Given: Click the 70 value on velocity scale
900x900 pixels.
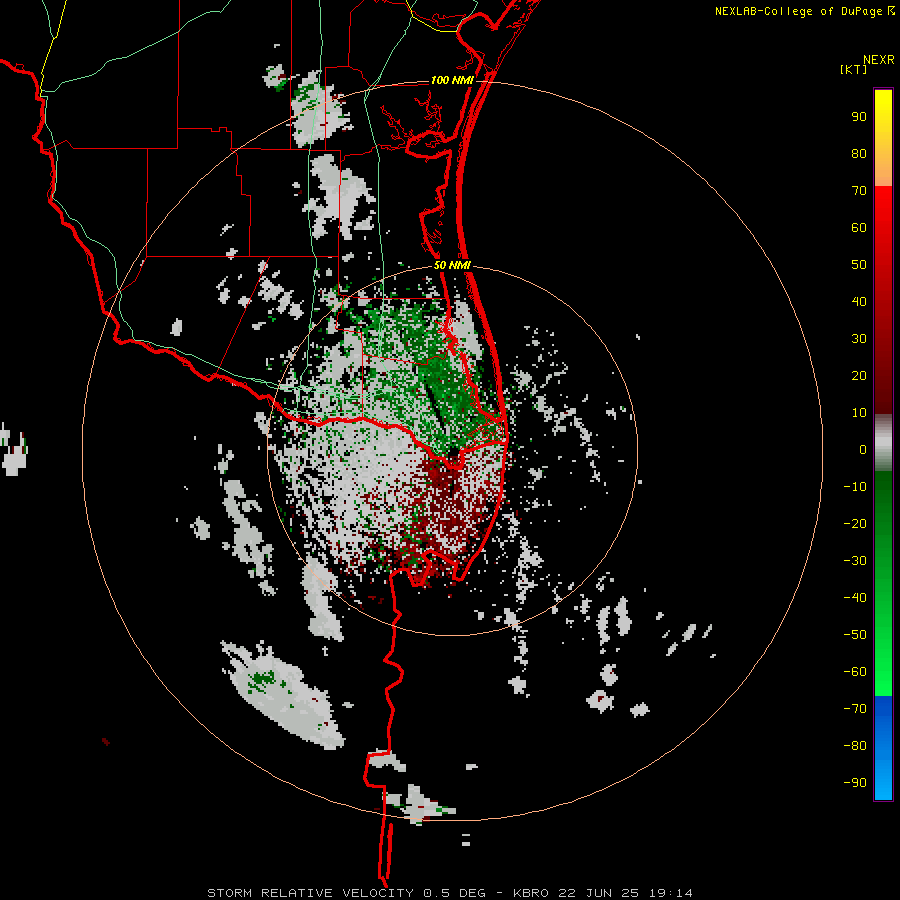Looking at the screenshot, I should click(859, 191).
